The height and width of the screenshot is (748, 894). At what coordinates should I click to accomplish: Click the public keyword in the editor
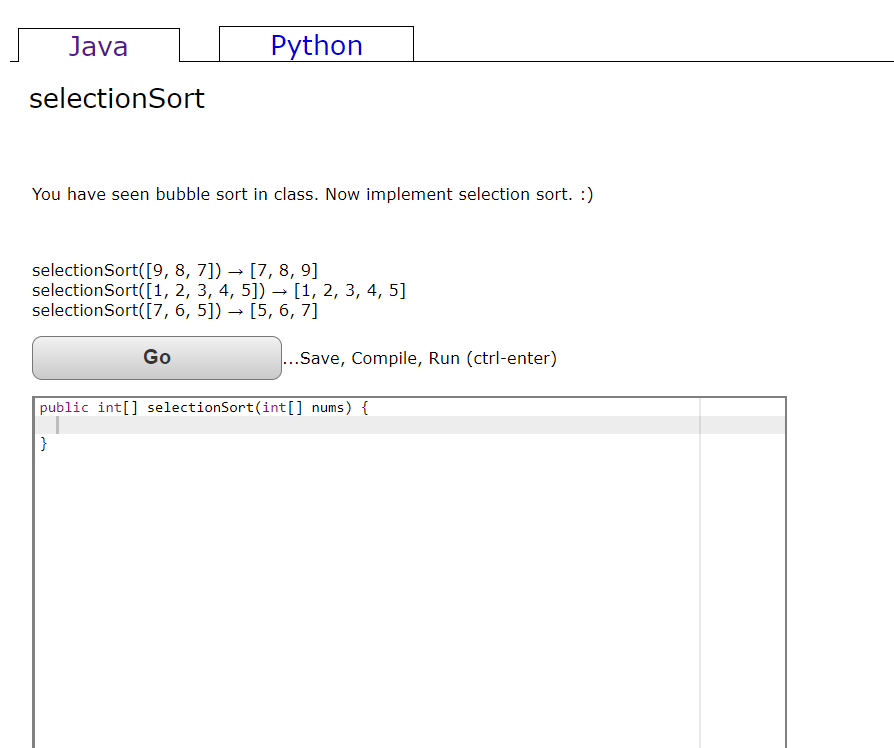point(59,407)
